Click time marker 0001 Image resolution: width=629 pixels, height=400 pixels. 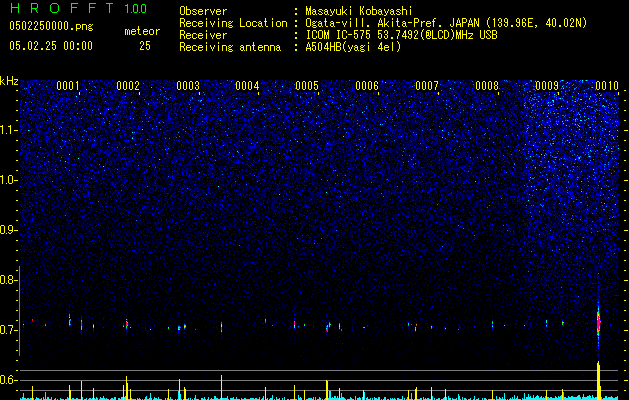click(x=68, y=86)
